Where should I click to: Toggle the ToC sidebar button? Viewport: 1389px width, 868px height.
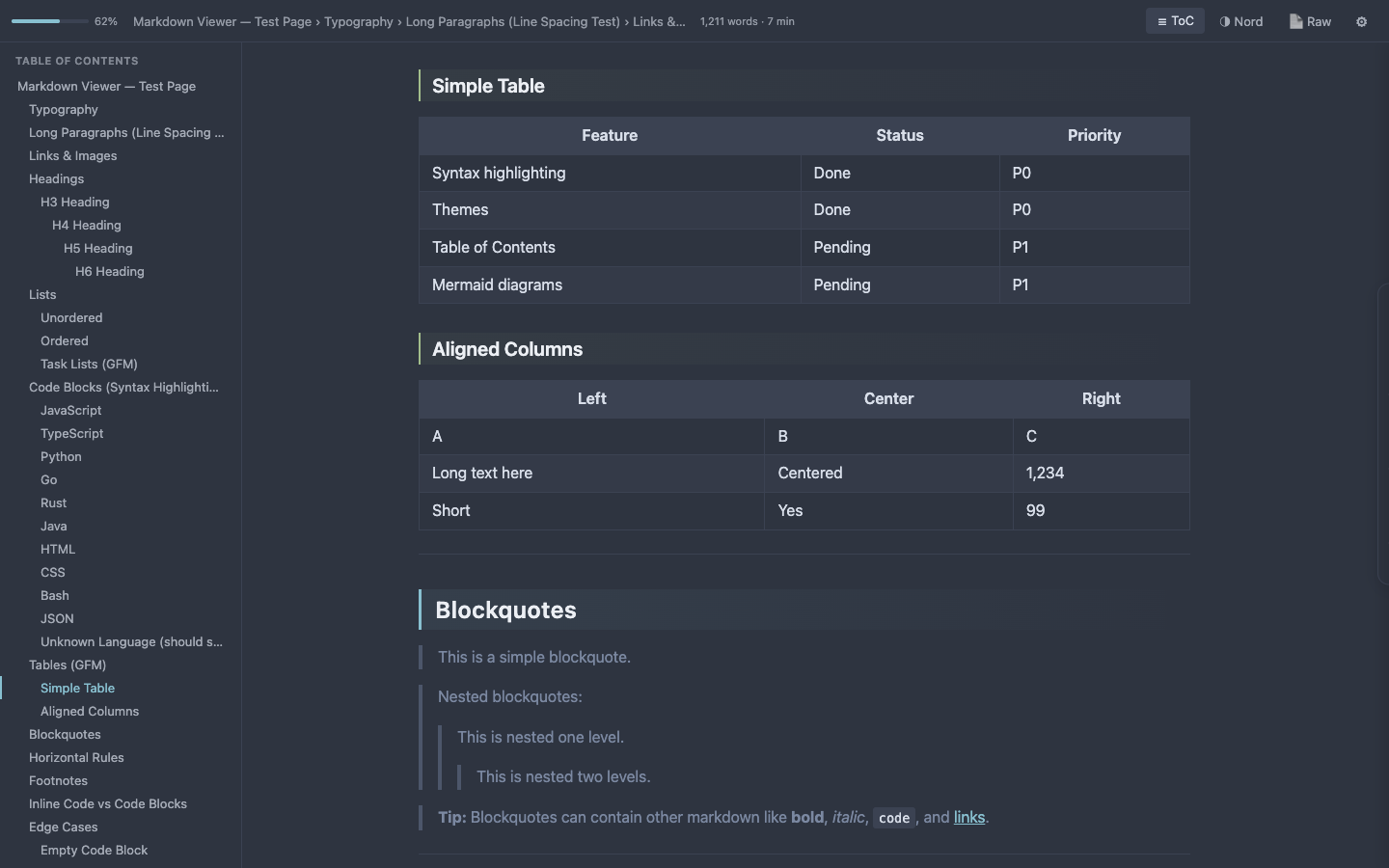pos(1175,20)
